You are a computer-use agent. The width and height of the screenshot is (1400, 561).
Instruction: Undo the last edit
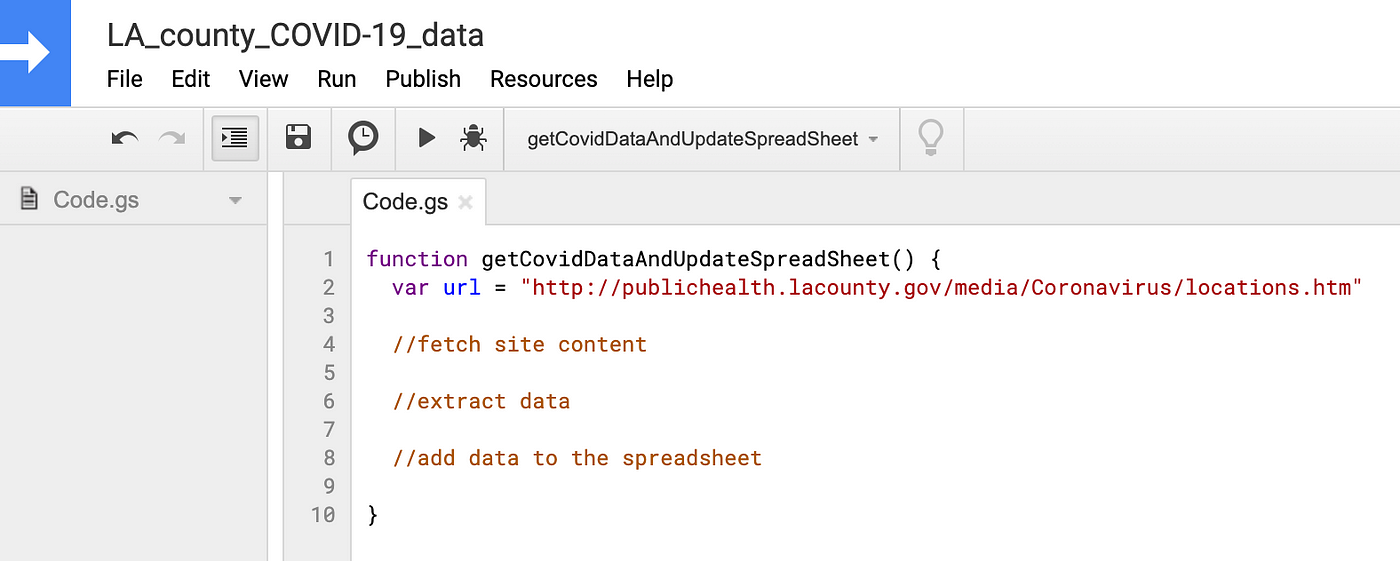point(125,138)
